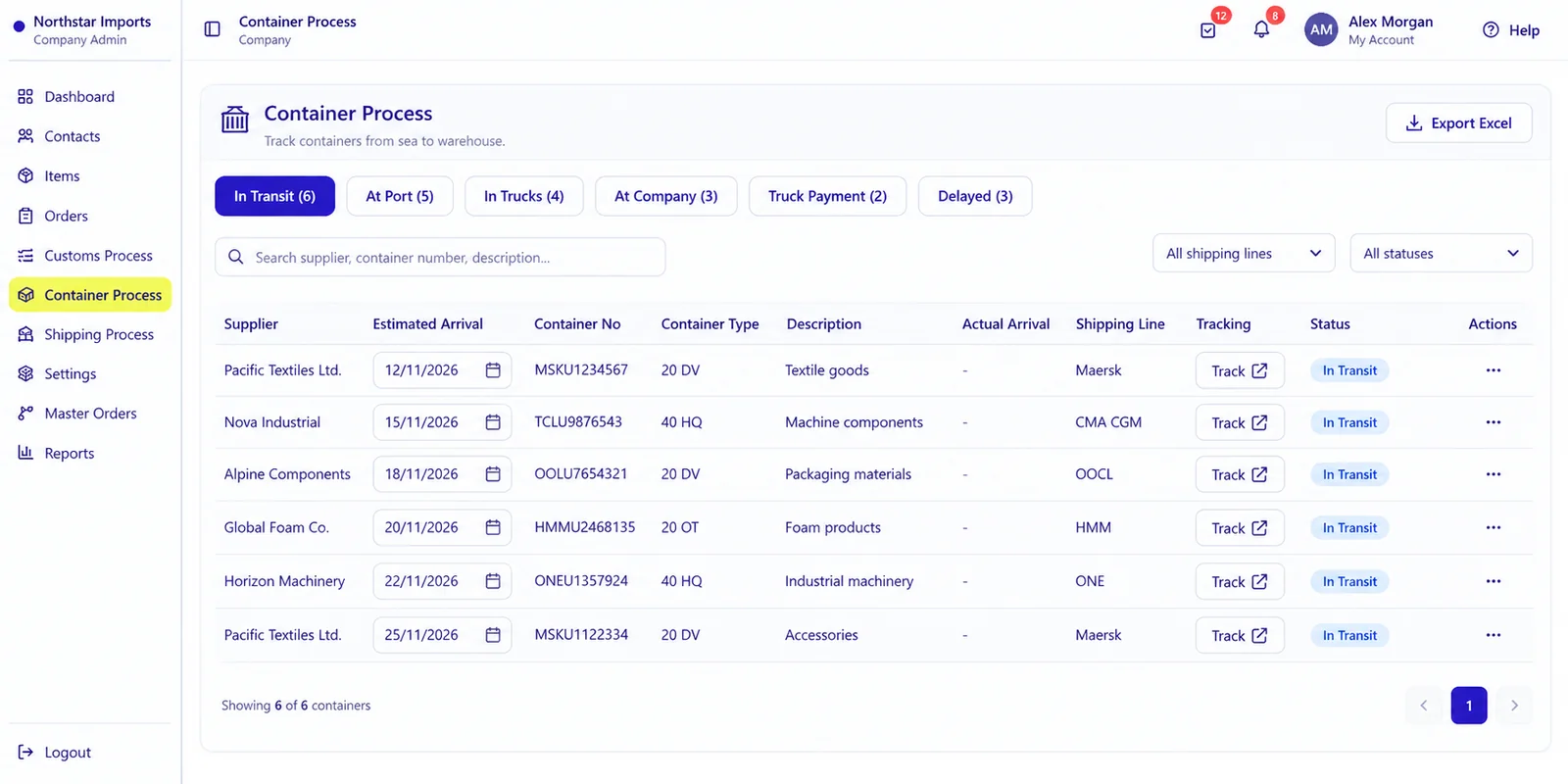The height and width of the screenshot is (784, 1568).
Task: Toggle the sidebar panel icon
Action: click(212, 29)
